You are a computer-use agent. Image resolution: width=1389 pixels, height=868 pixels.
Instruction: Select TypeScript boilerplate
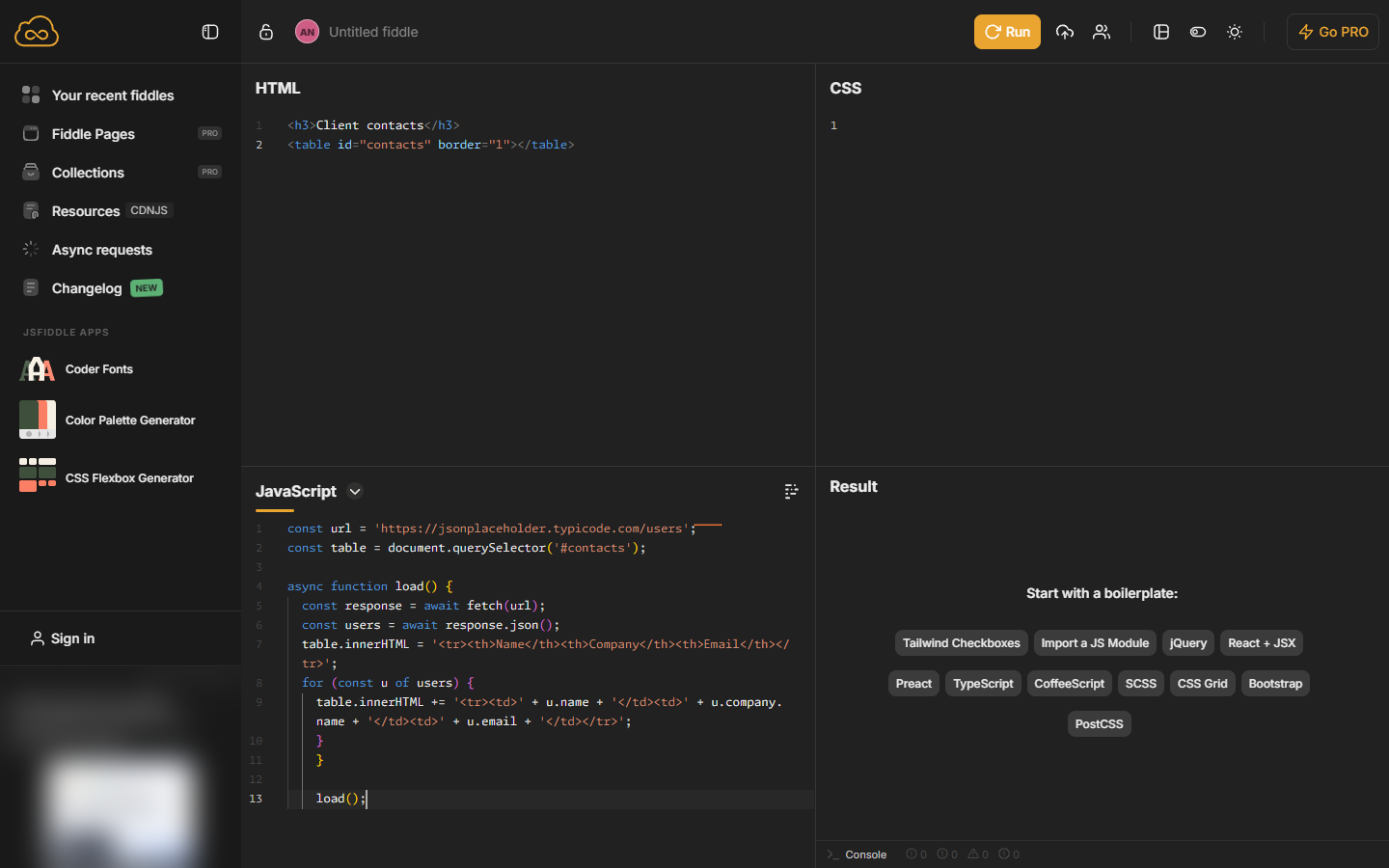point(983,683)
